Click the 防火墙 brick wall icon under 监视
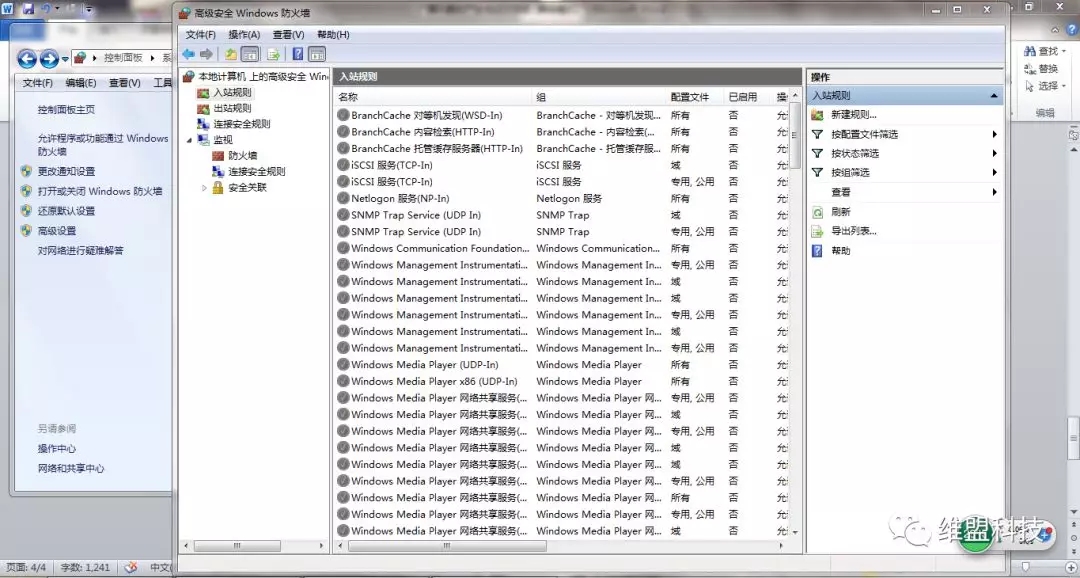The width and height of the screenshot is (1080, 578). pyautogui.click(x=218, y=156)
